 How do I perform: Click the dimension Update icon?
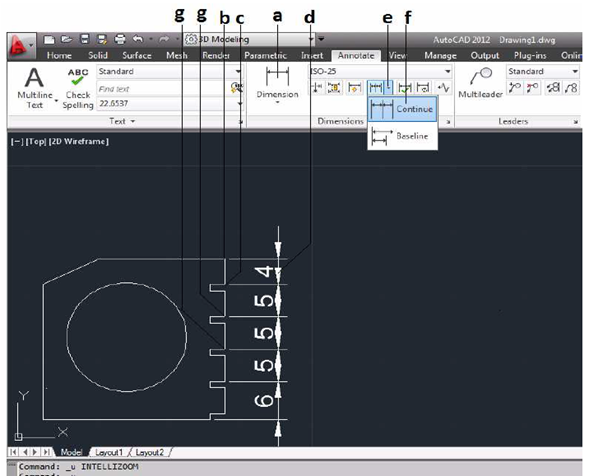click(423, 88)
